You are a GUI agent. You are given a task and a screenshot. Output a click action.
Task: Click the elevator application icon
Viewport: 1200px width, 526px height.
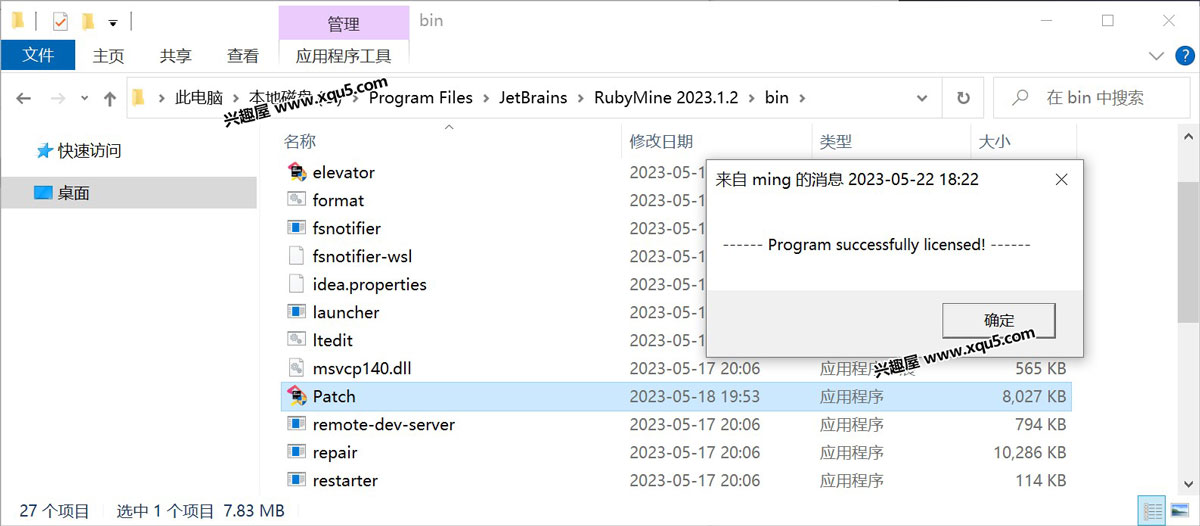click(x=296, y=172)
